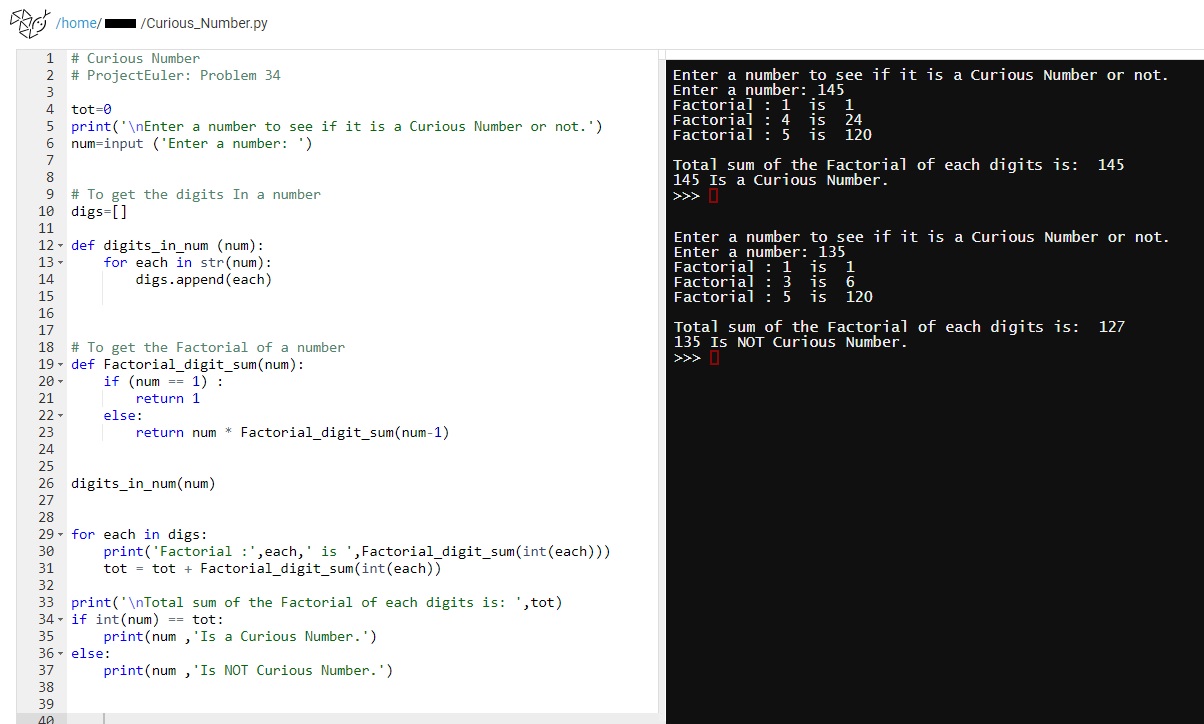This screenshot has width=1204, height=724.
Task: Click the 'return 1' statement
Action: coord(168,398)
